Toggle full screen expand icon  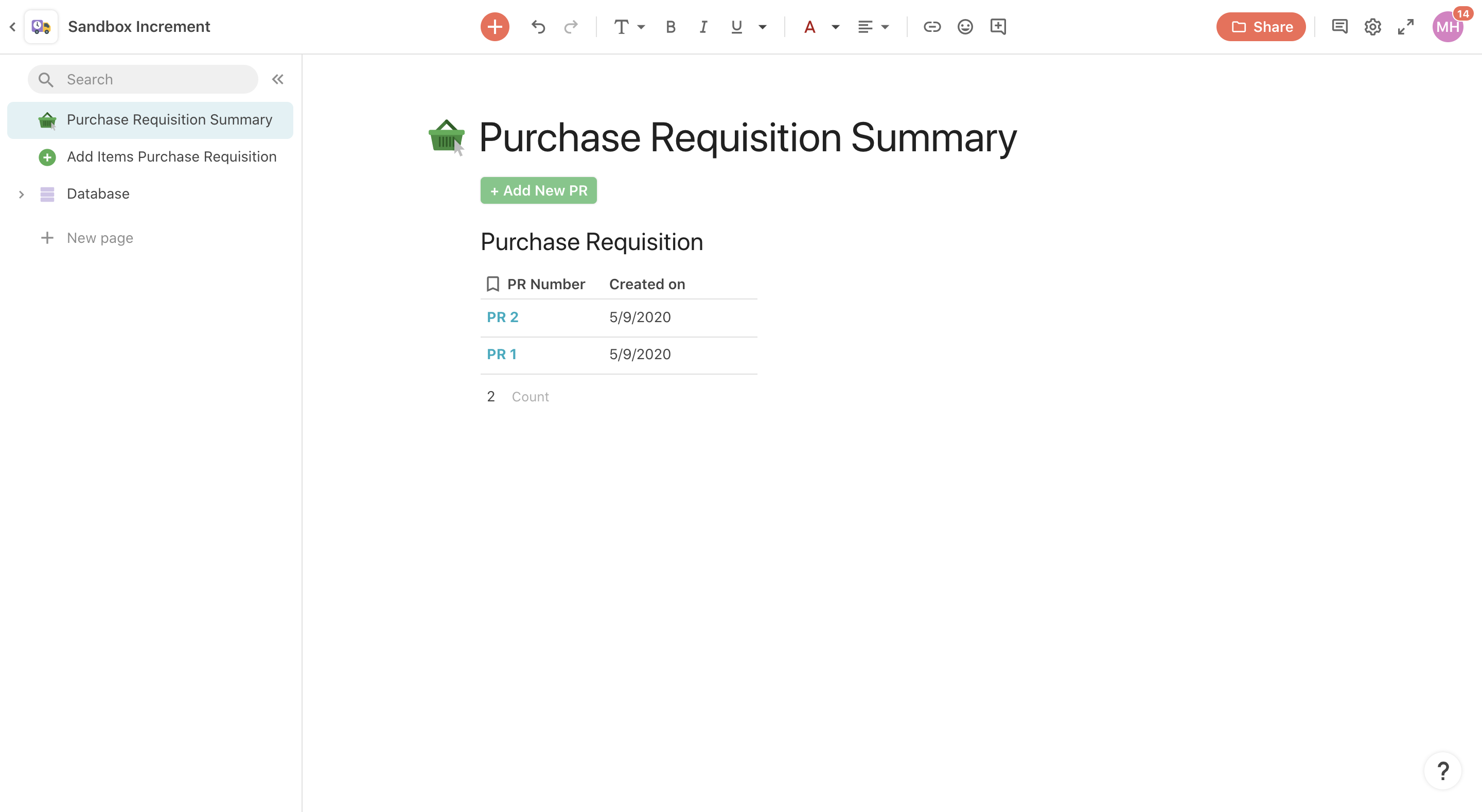coord(1405,26)
